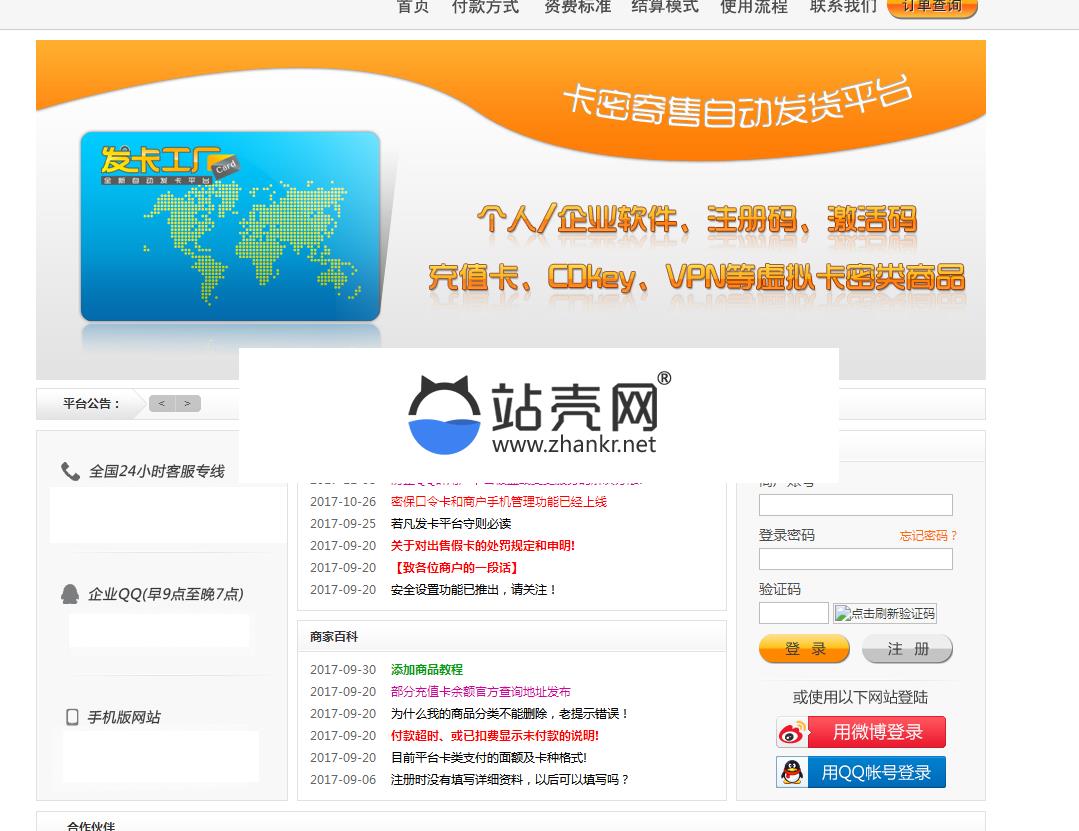Focus the merchant account input field
The image size is (1079, 831).
[855, 505]
